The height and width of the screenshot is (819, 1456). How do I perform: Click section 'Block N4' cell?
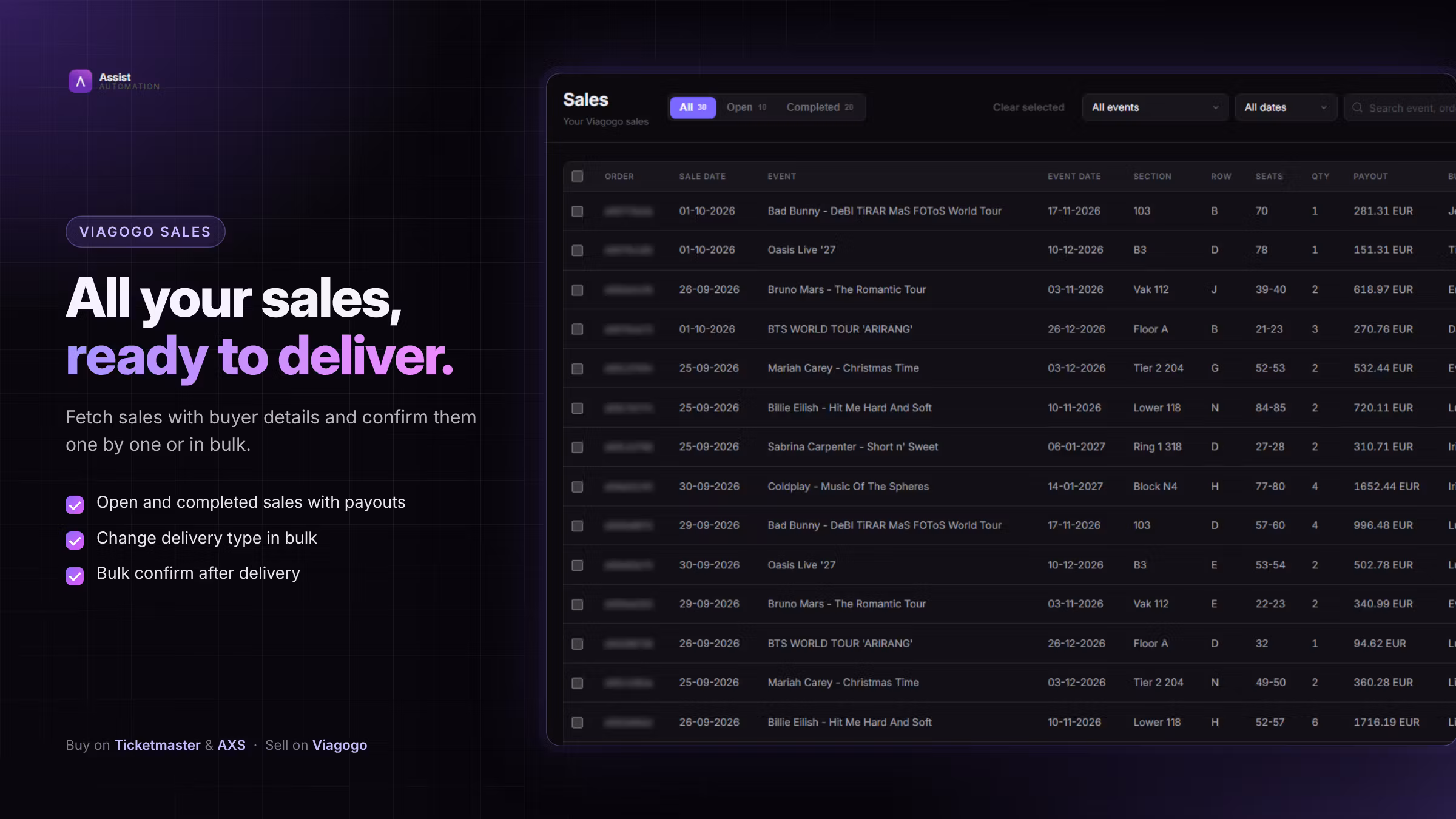[1155, 487]
